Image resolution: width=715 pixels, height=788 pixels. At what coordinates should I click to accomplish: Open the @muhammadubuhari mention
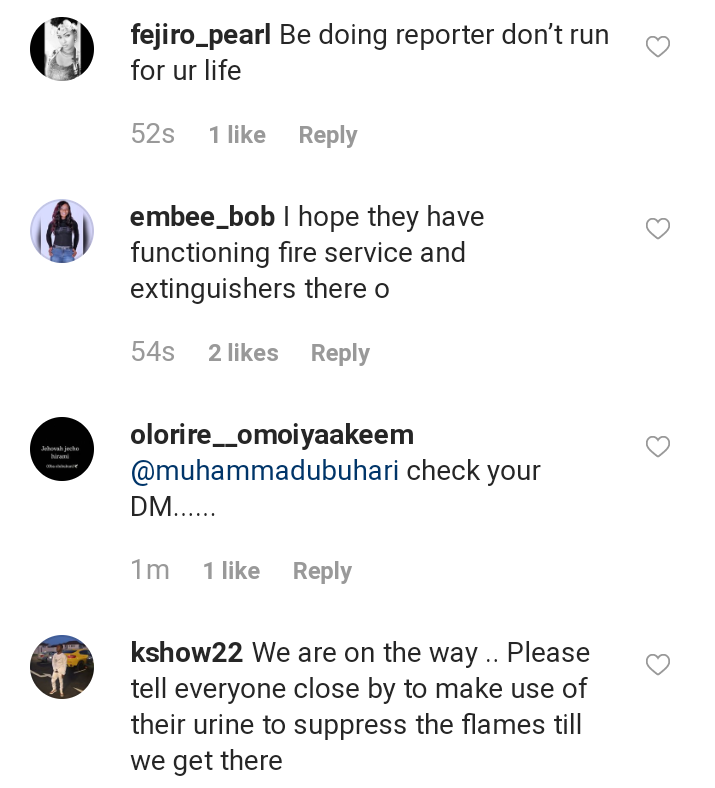coord(265,471)
